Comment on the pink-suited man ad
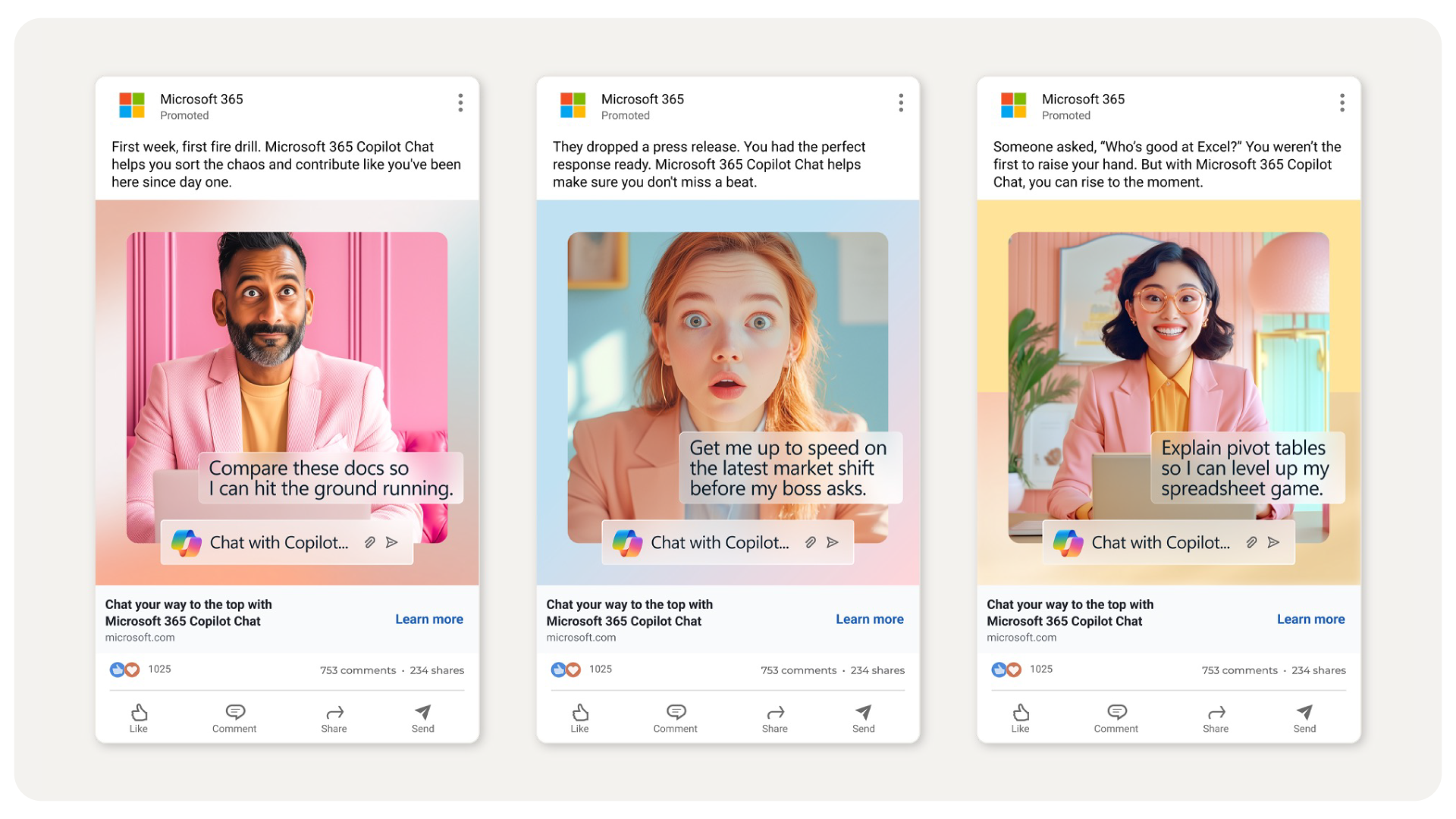Screen dimensions: 1456x819 pyautogui.click(x=234, y=717)
